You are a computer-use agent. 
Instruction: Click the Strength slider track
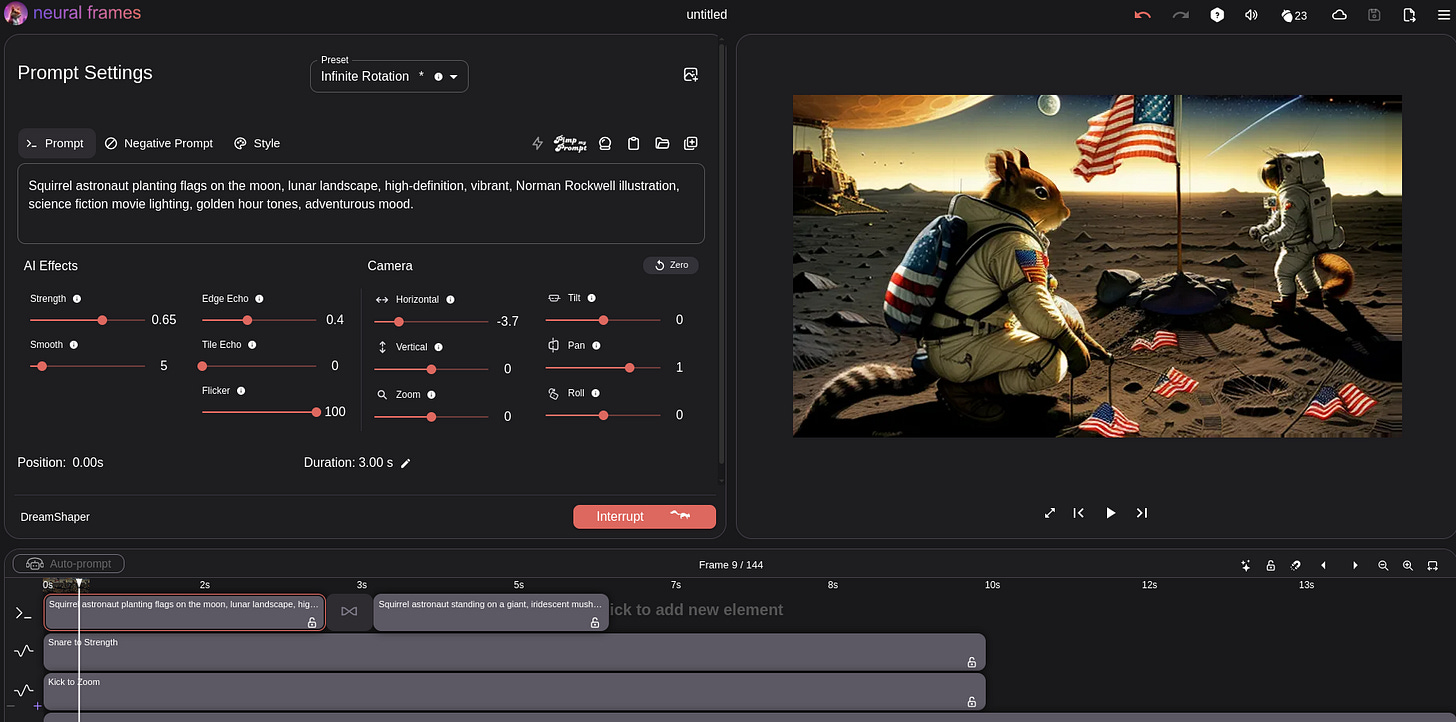click(87, 320)
